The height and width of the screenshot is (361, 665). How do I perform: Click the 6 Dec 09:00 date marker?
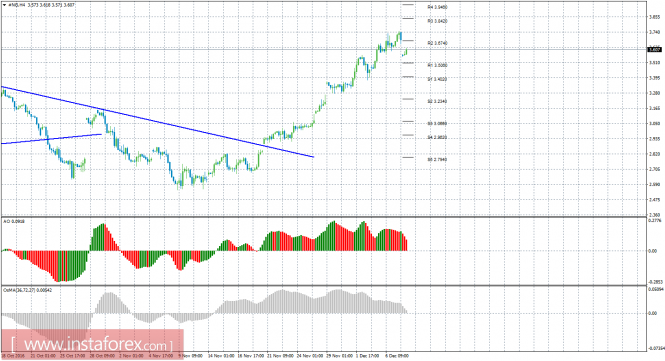point(397,356)
